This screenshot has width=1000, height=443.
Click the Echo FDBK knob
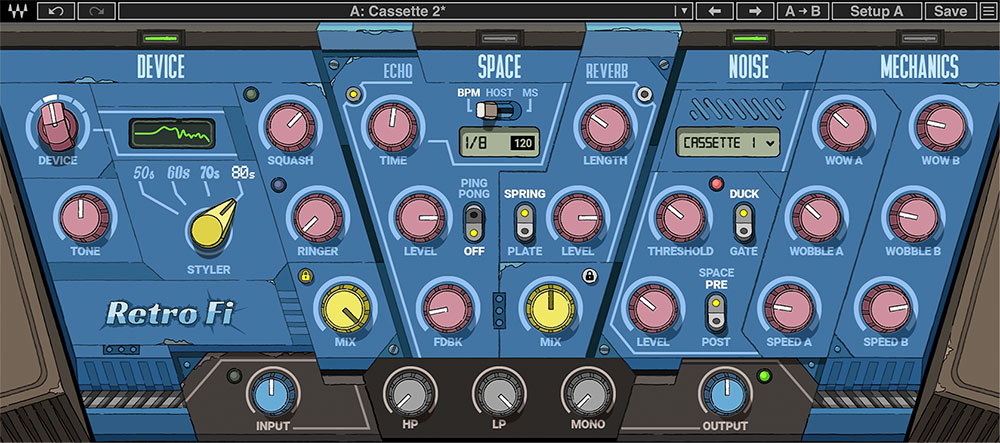point(447,309)
